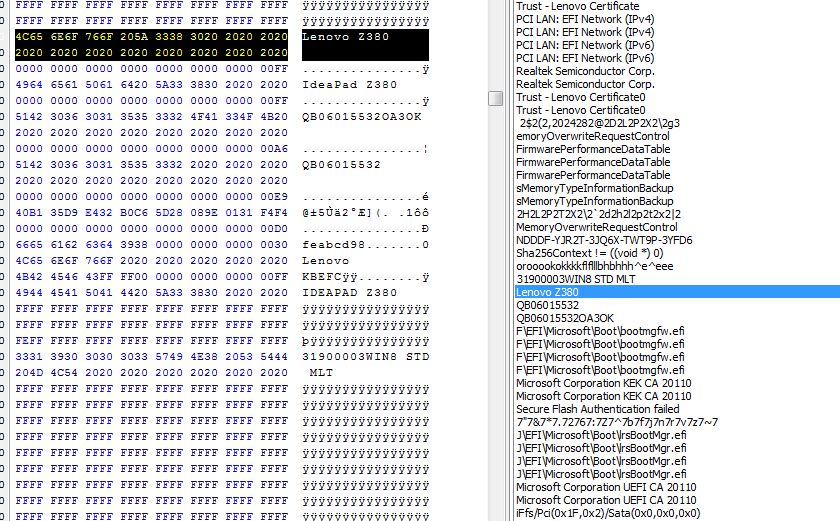
Task: Click hex word '6665' in the hex pane
Action: click(29, 244)
